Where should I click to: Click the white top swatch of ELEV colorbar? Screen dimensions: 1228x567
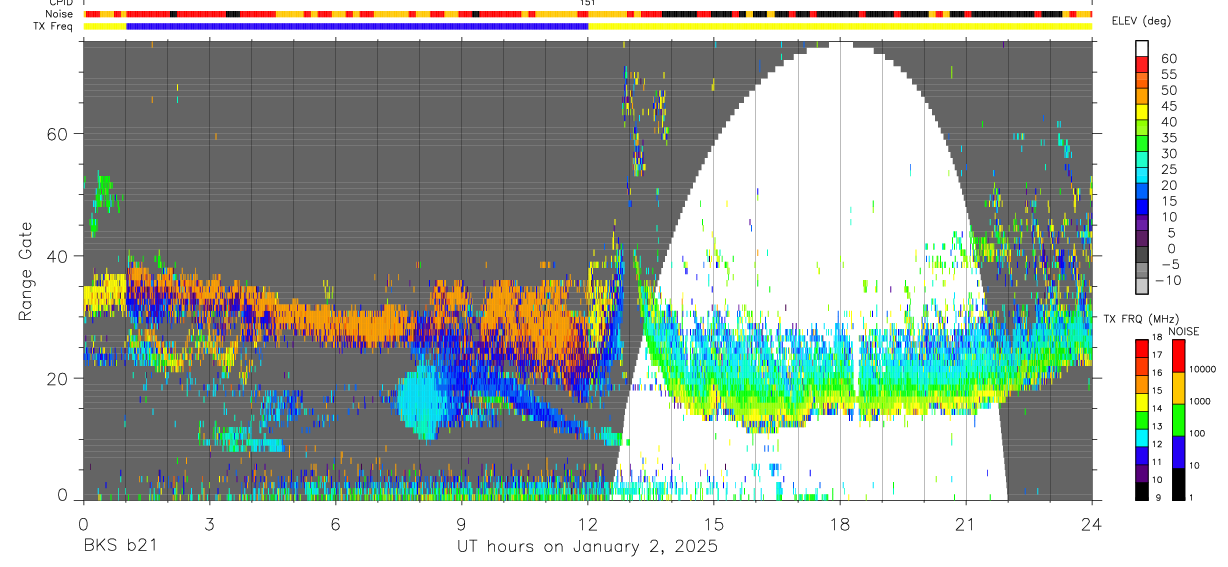1142,48
